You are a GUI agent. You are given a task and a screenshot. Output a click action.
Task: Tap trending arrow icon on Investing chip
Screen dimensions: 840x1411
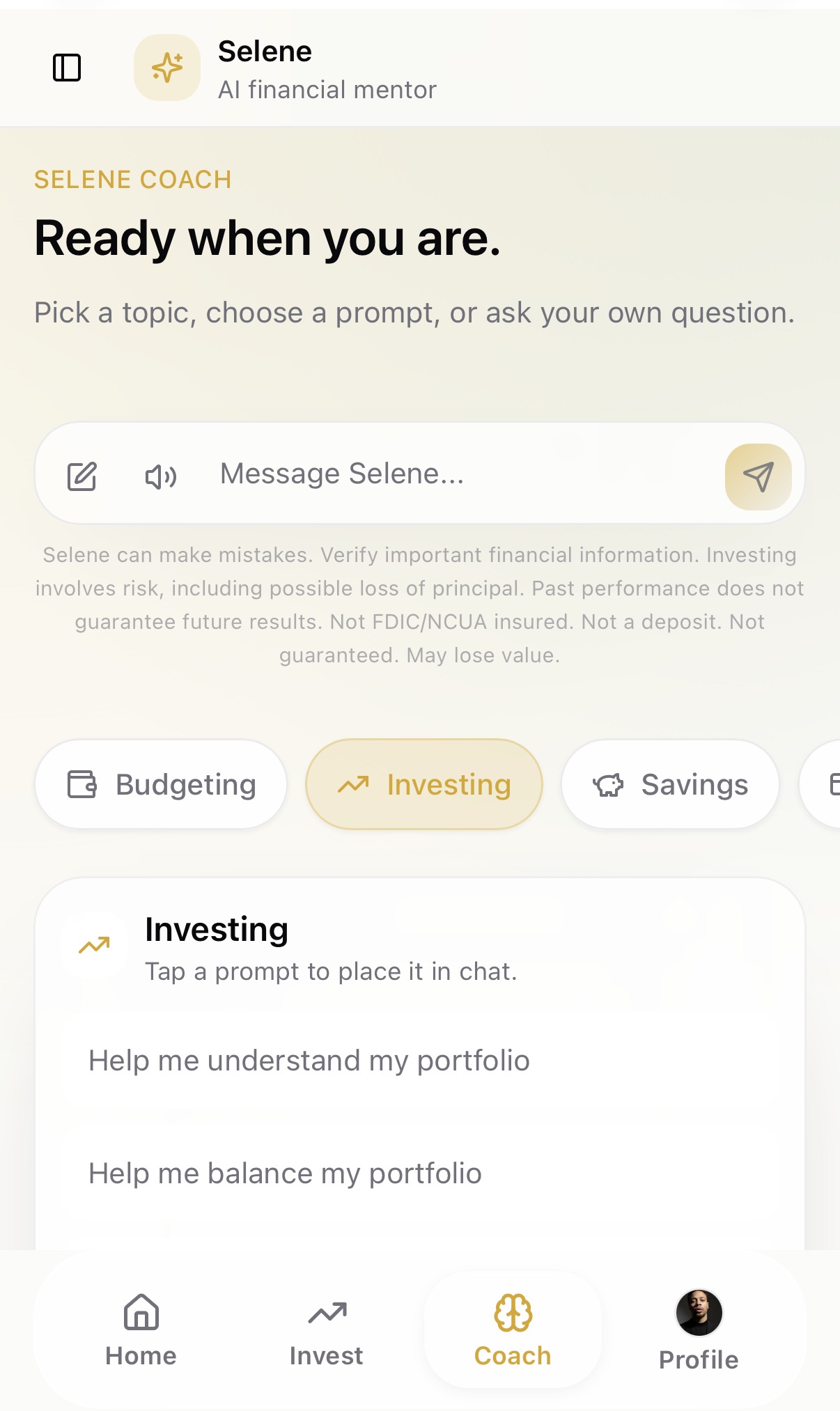click(353, 785)
